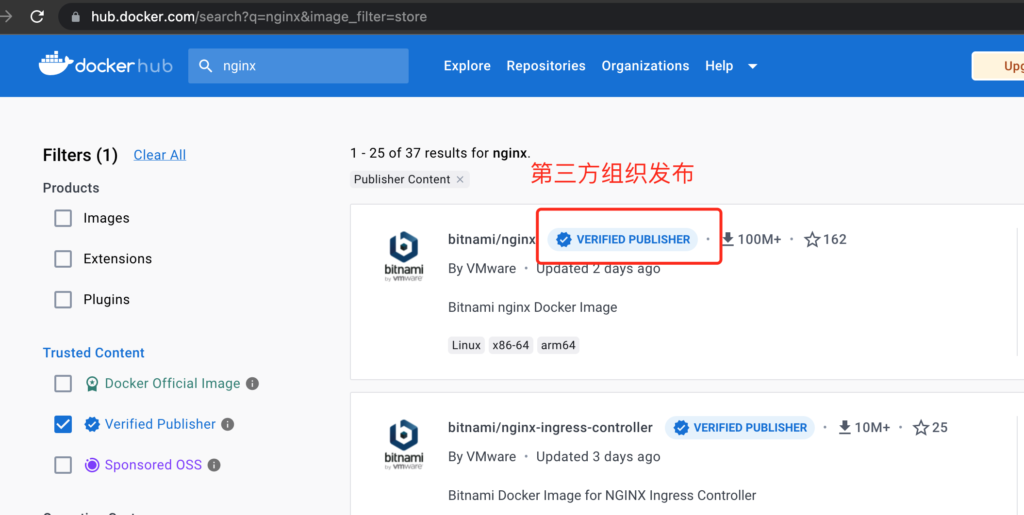
Task: Click 'Updated 3 days ago' text
Action: coord(598,457)
